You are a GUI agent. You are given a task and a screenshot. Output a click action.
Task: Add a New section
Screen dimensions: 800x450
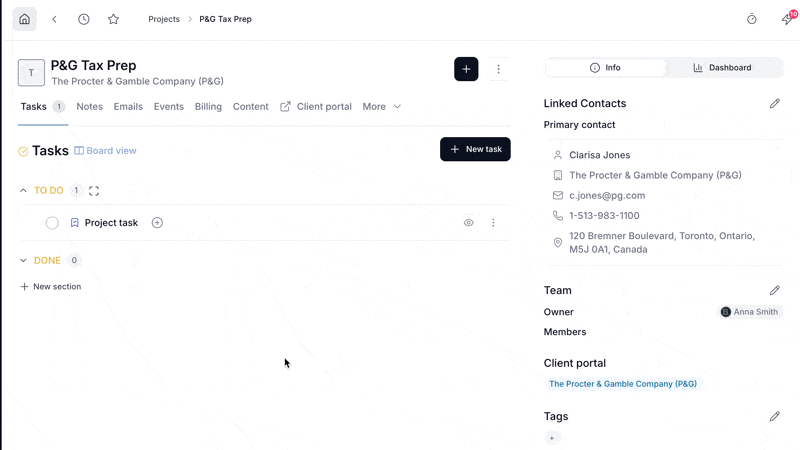51,287
